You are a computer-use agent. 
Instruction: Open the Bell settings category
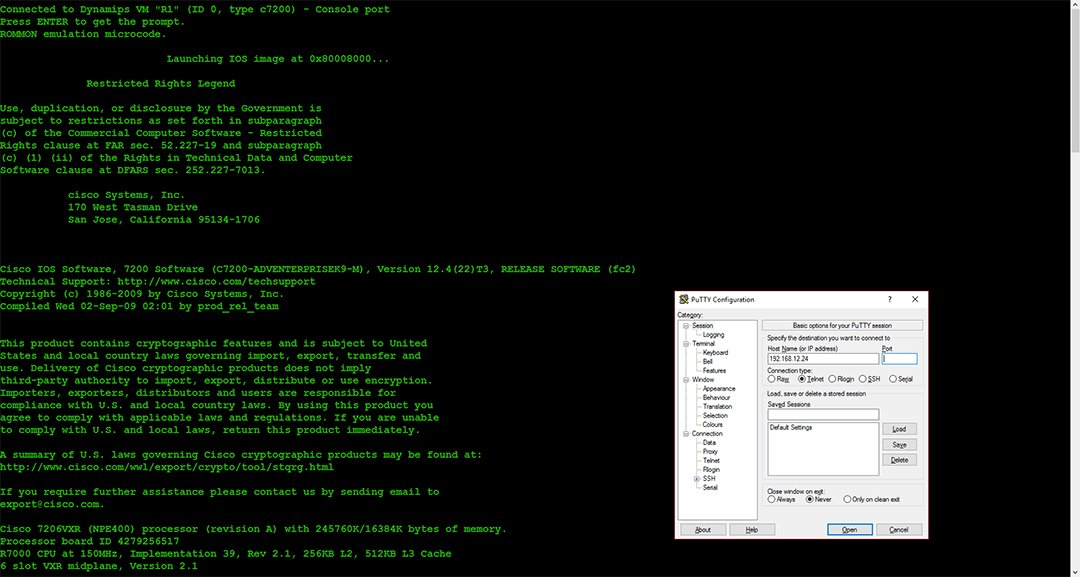[x=707, y=361]
